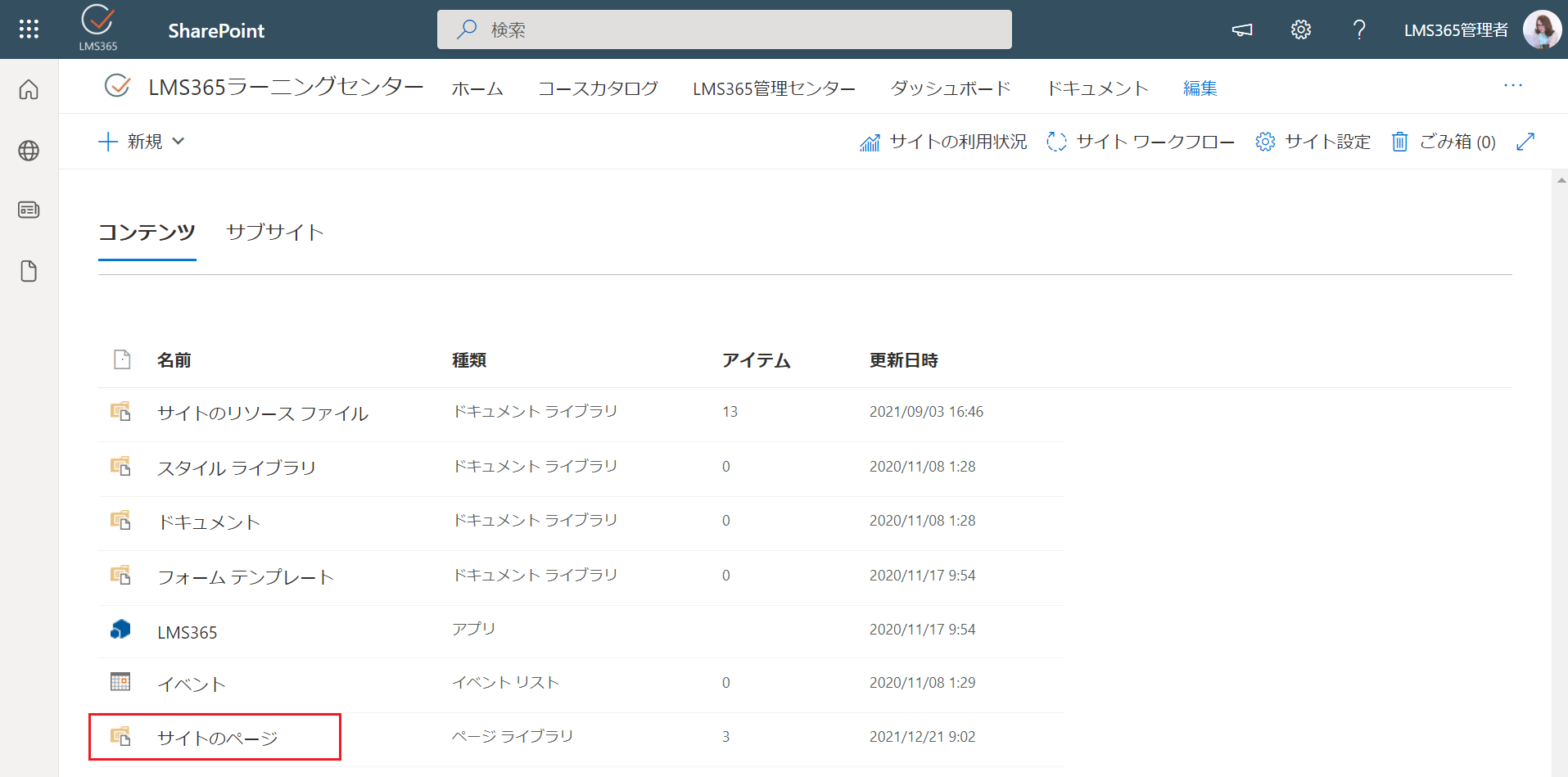Open the megaphone announcements icon
Screen dimensions: 1568x777
tap(1242, 30)
